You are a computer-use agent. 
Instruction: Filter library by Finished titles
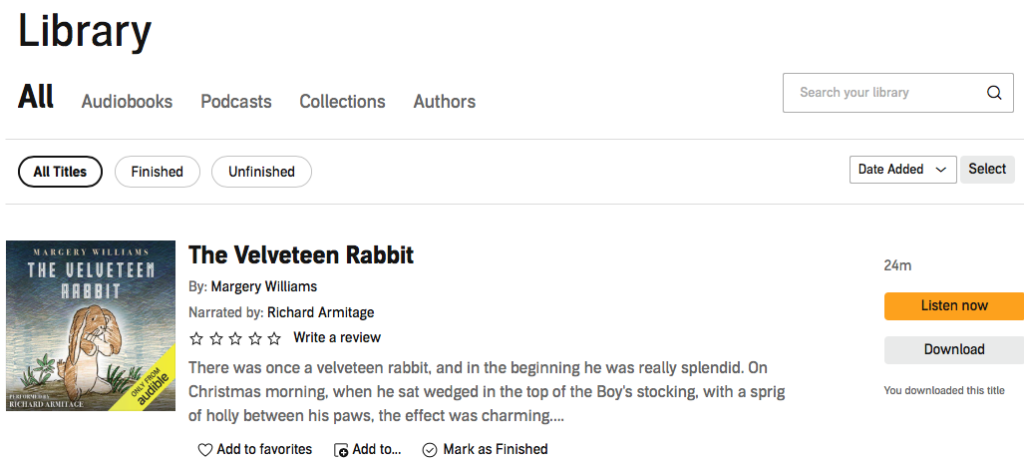pos(157,172)
